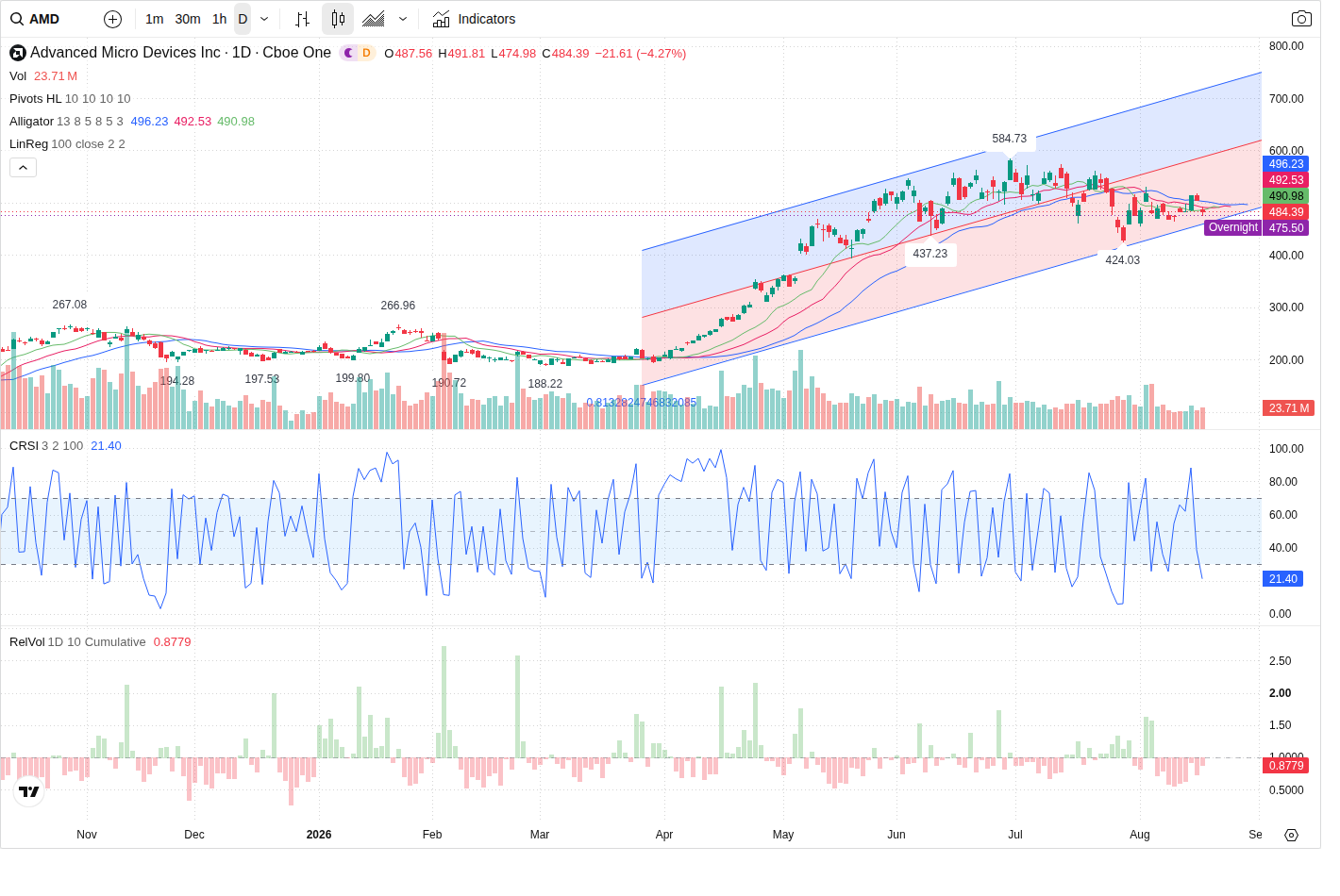Screen dimensions: 1340x896
Task: Click the 300.00 price axis label
Action: 1286,307
